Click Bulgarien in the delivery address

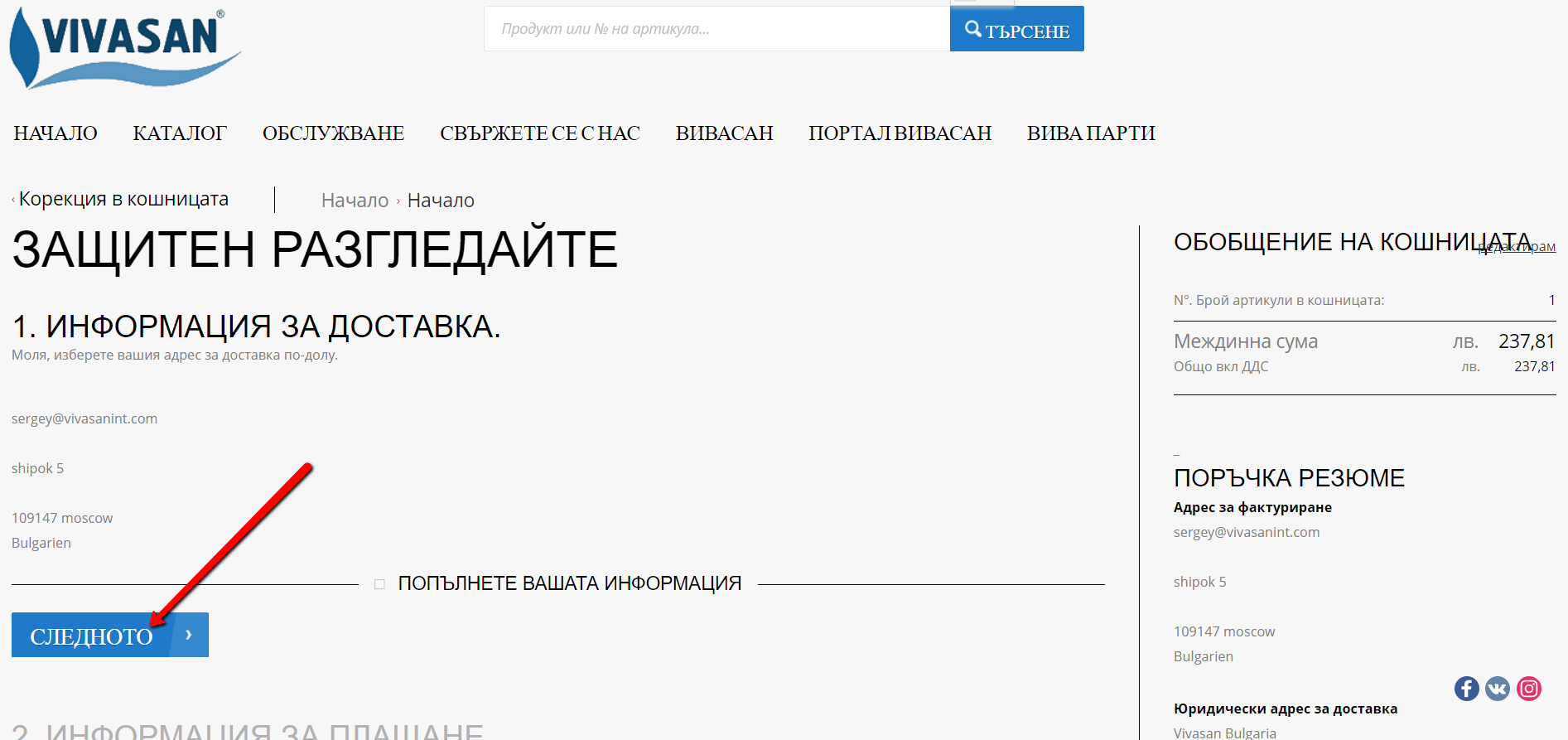(x=41, y=543)
